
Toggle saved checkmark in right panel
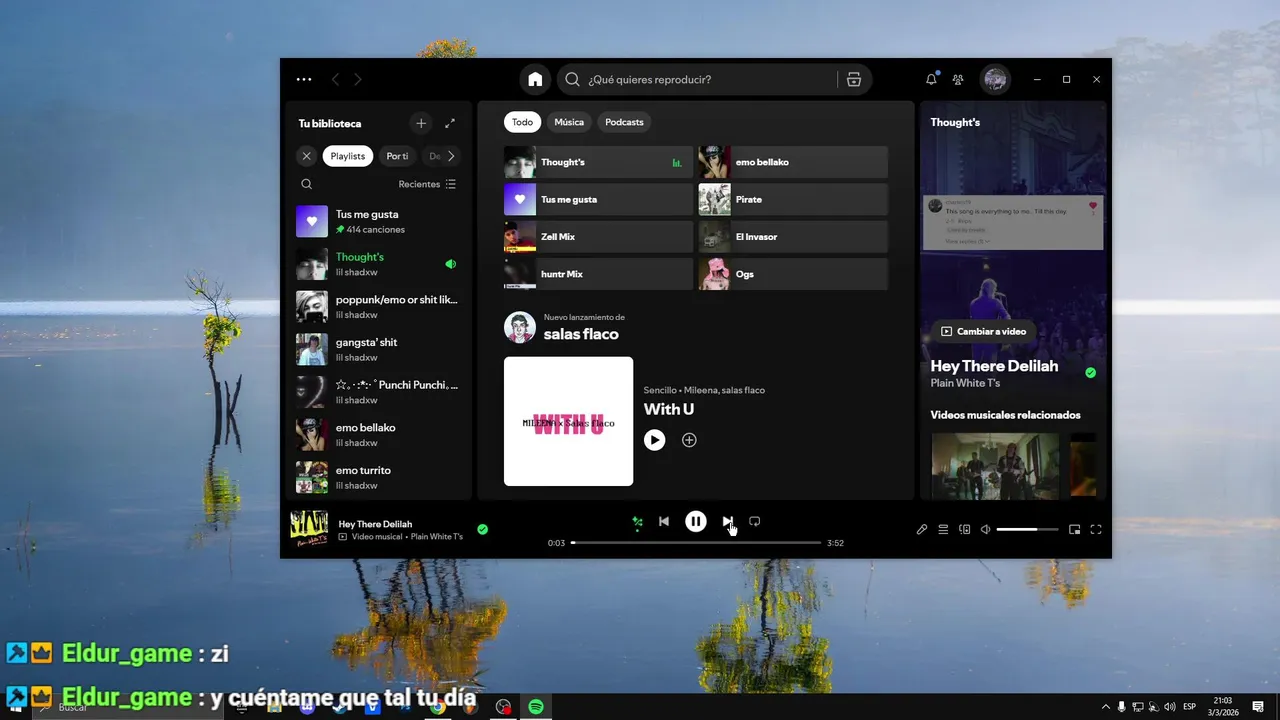pos(1091,373)
